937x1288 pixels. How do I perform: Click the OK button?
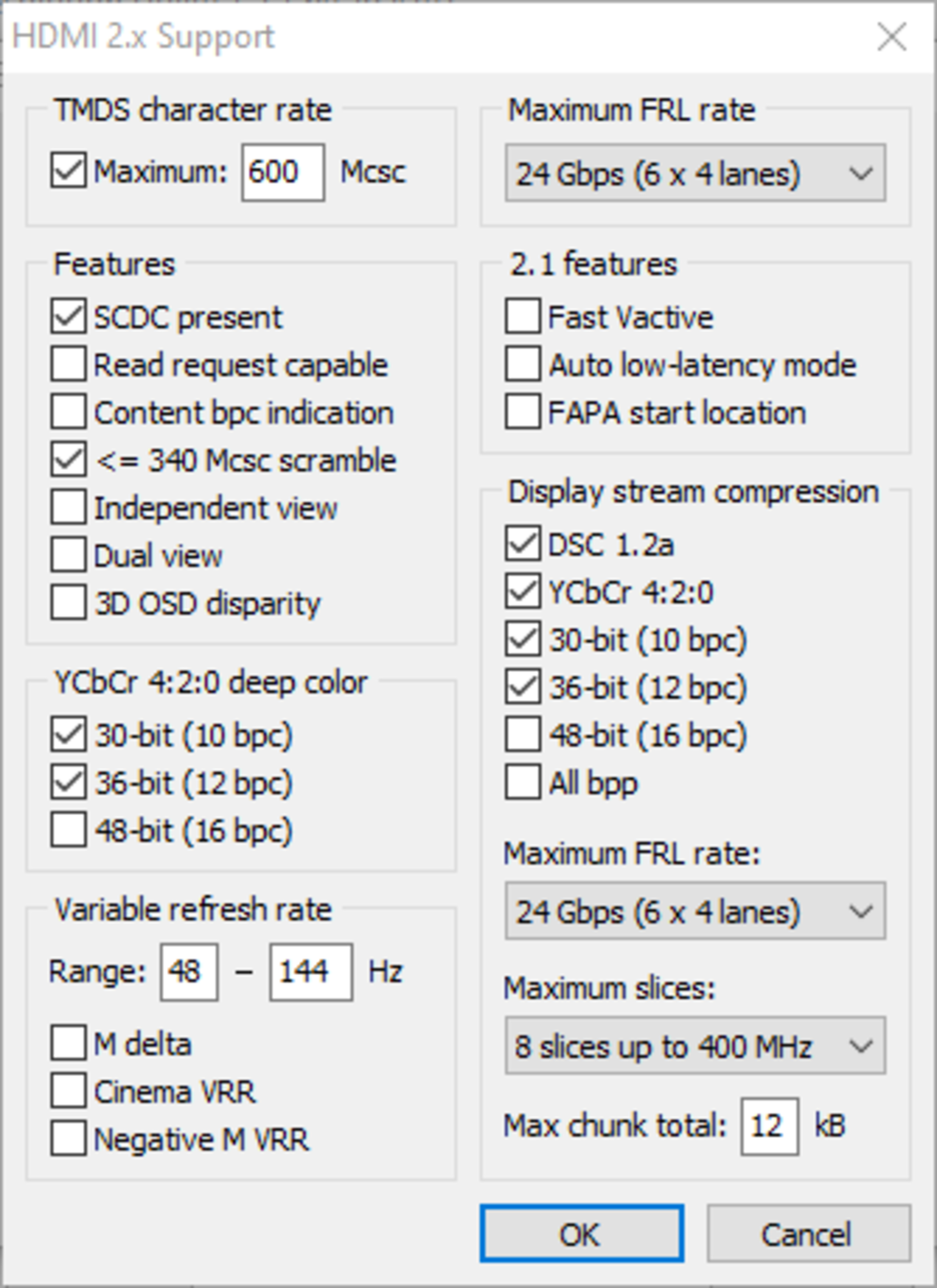(x=581, y=1234)
